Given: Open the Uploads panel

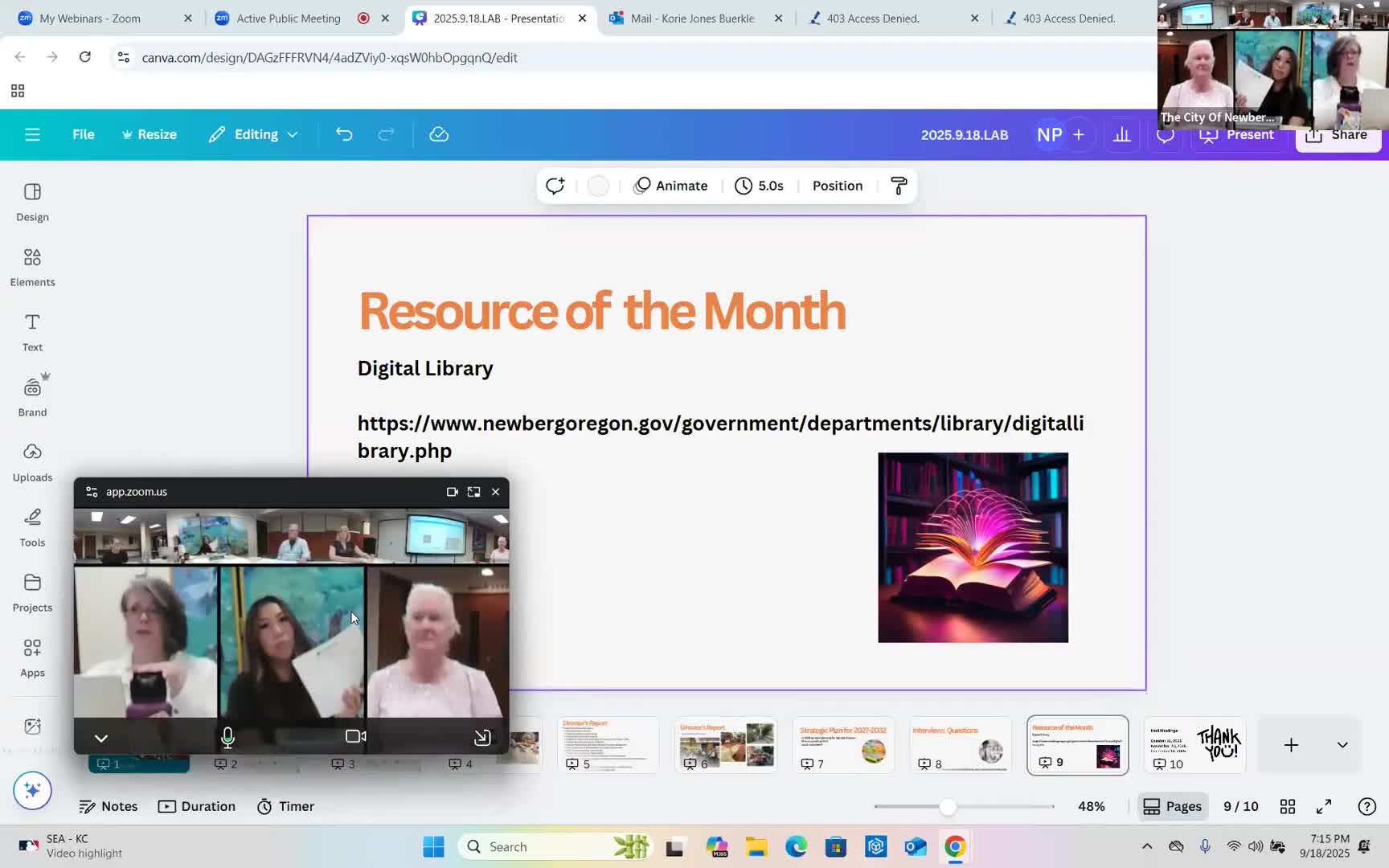Looking at the screenshot, I should pyautogui.click(x=32, y=462).
